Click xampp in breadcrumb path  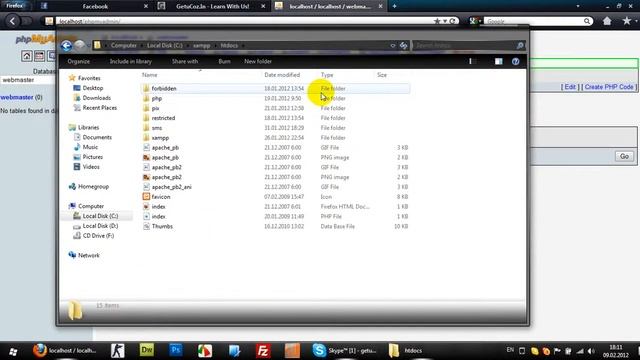point(202,45)
